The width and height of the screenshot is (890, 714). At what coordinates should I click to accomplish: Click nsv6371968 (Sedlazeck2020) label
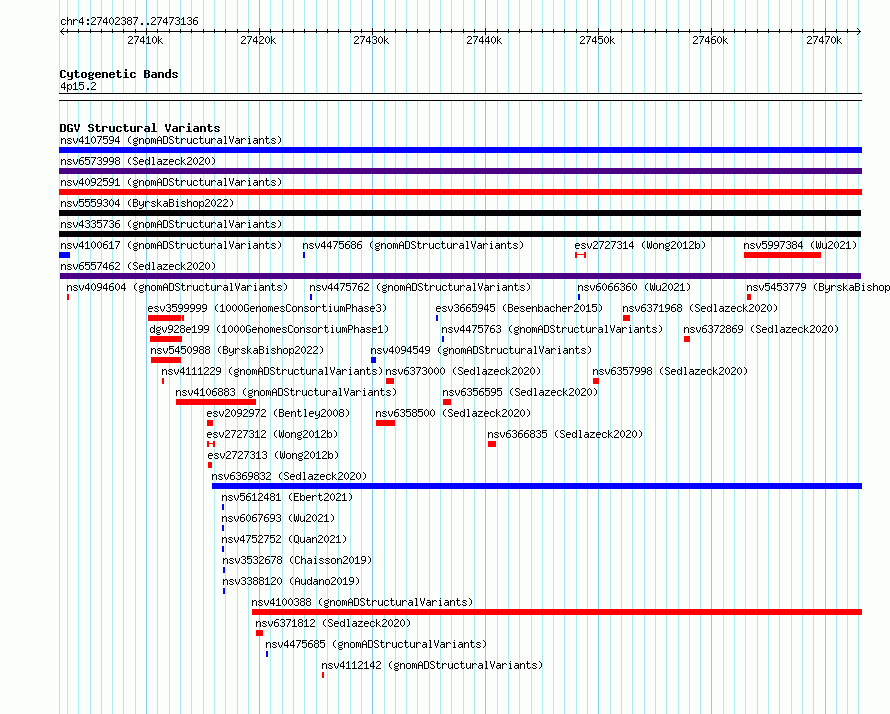700,308
